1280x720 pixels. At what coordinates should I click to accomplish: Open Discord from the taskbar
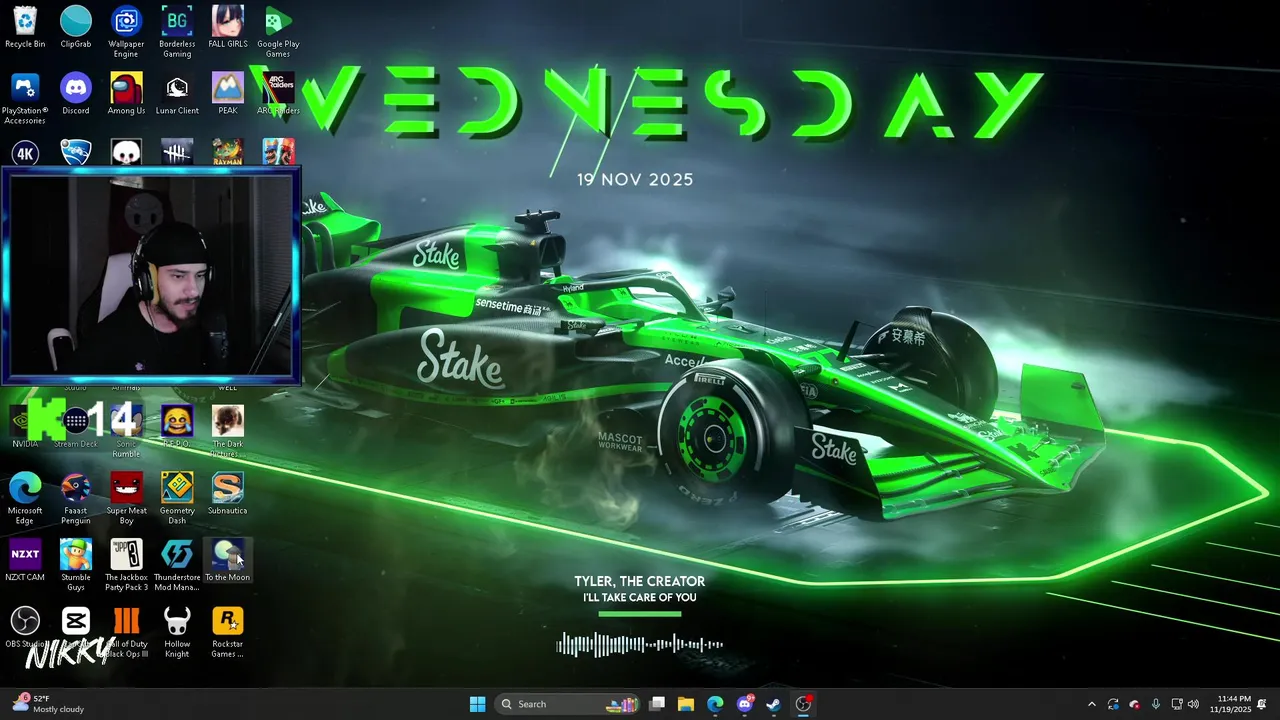coord(745,704)
